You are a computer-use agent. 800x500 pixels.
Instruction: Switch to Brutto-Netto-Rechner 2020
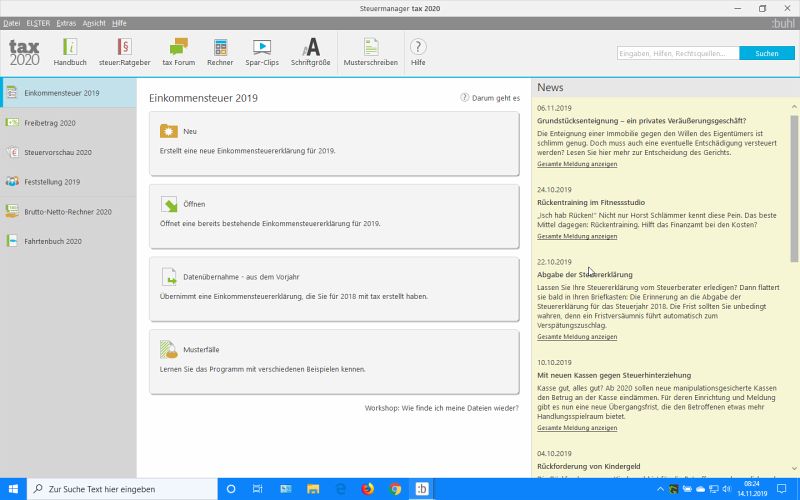pyautogui.click(x=67, y=212)
